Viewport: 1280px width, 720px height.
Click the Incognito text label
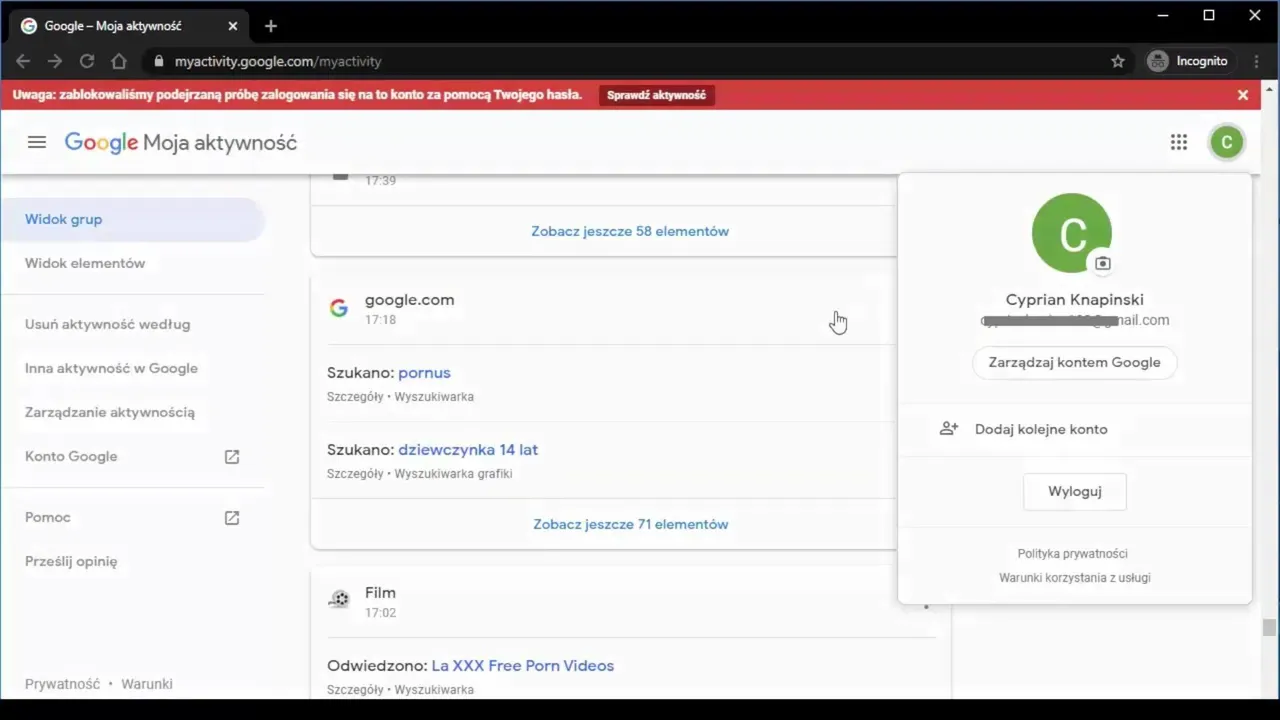(x=1202, y=61)
